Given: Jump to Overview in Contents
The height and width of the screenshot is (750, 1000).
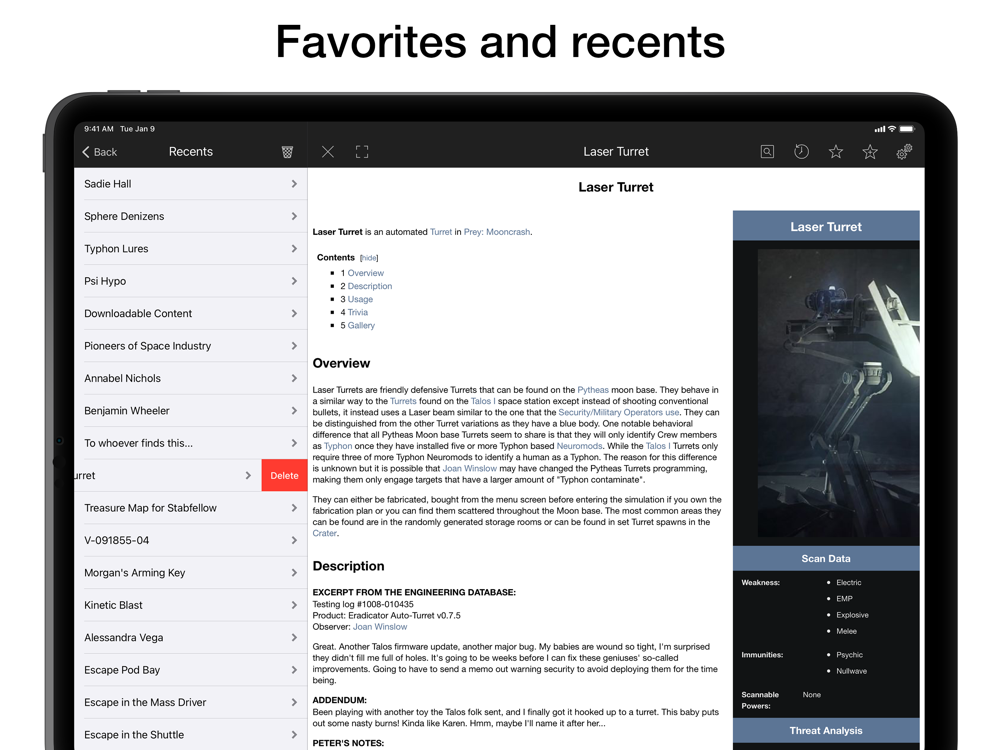Looking at the screenshot, I should pyautogui.click(x=365, y=273).
